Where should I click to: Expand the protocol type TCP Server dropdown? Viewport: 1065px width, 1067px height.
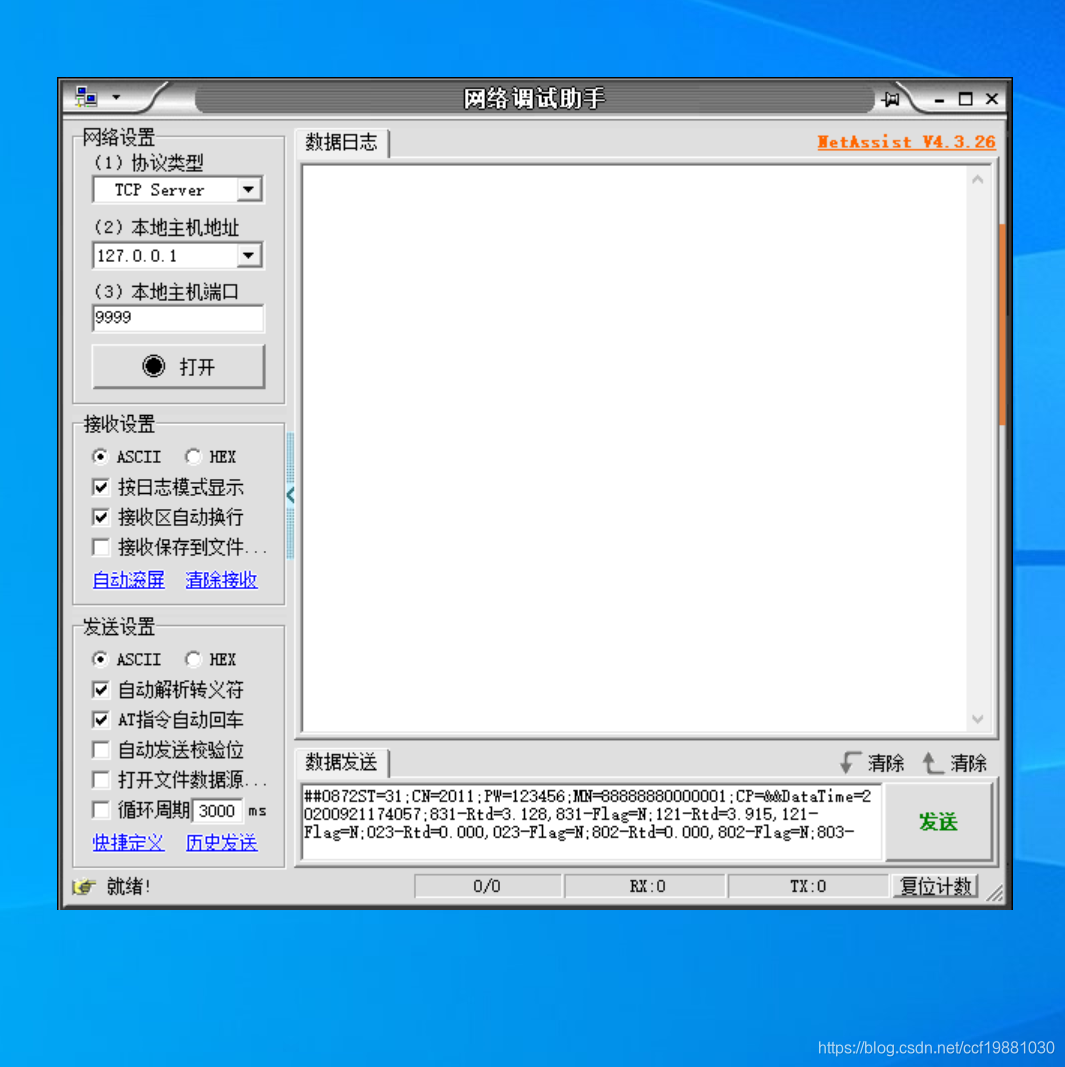tap(249, 189)
